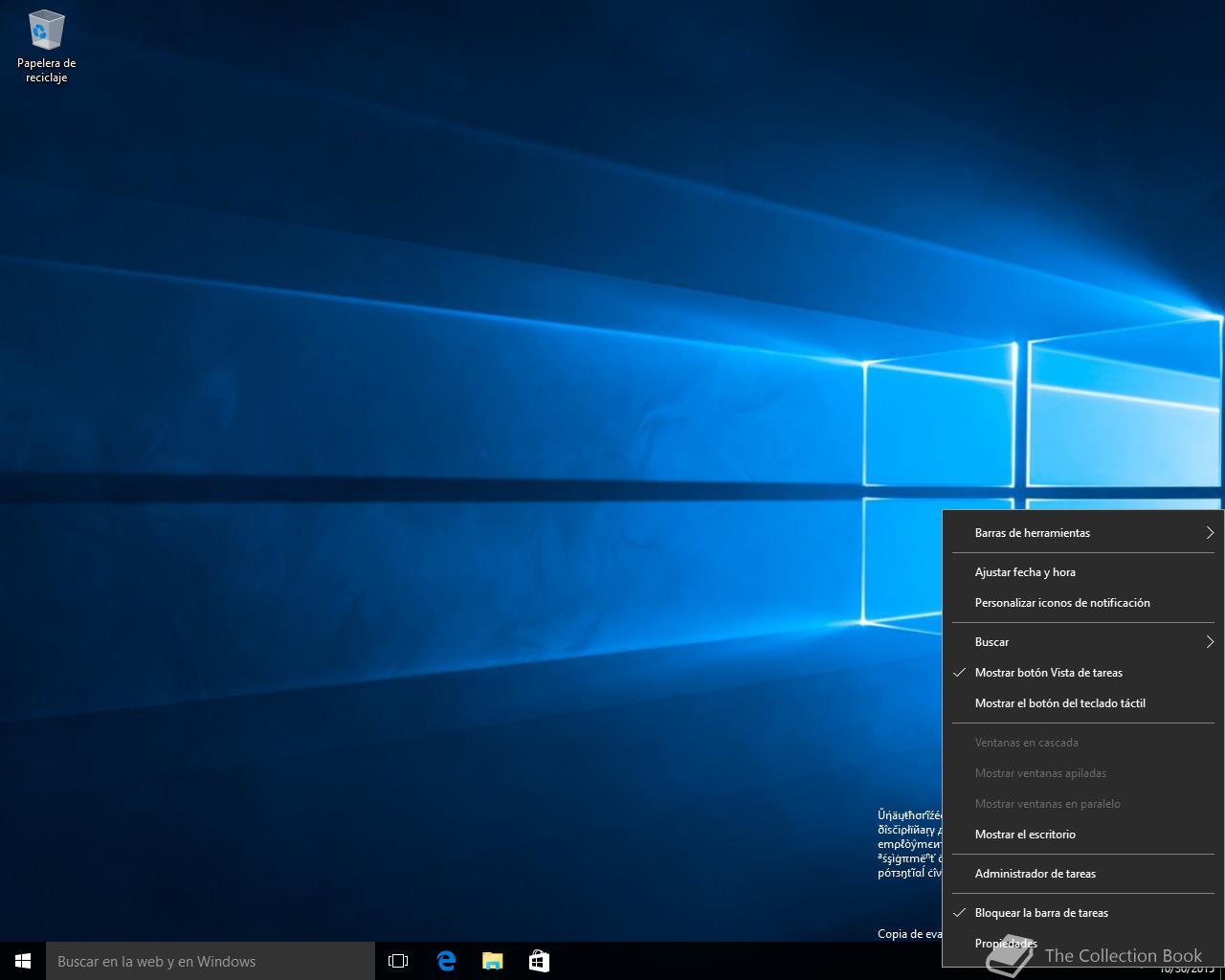Open File Explorer from the taskbar
This screenshot has height=980, width=1225.
(492, 961)
